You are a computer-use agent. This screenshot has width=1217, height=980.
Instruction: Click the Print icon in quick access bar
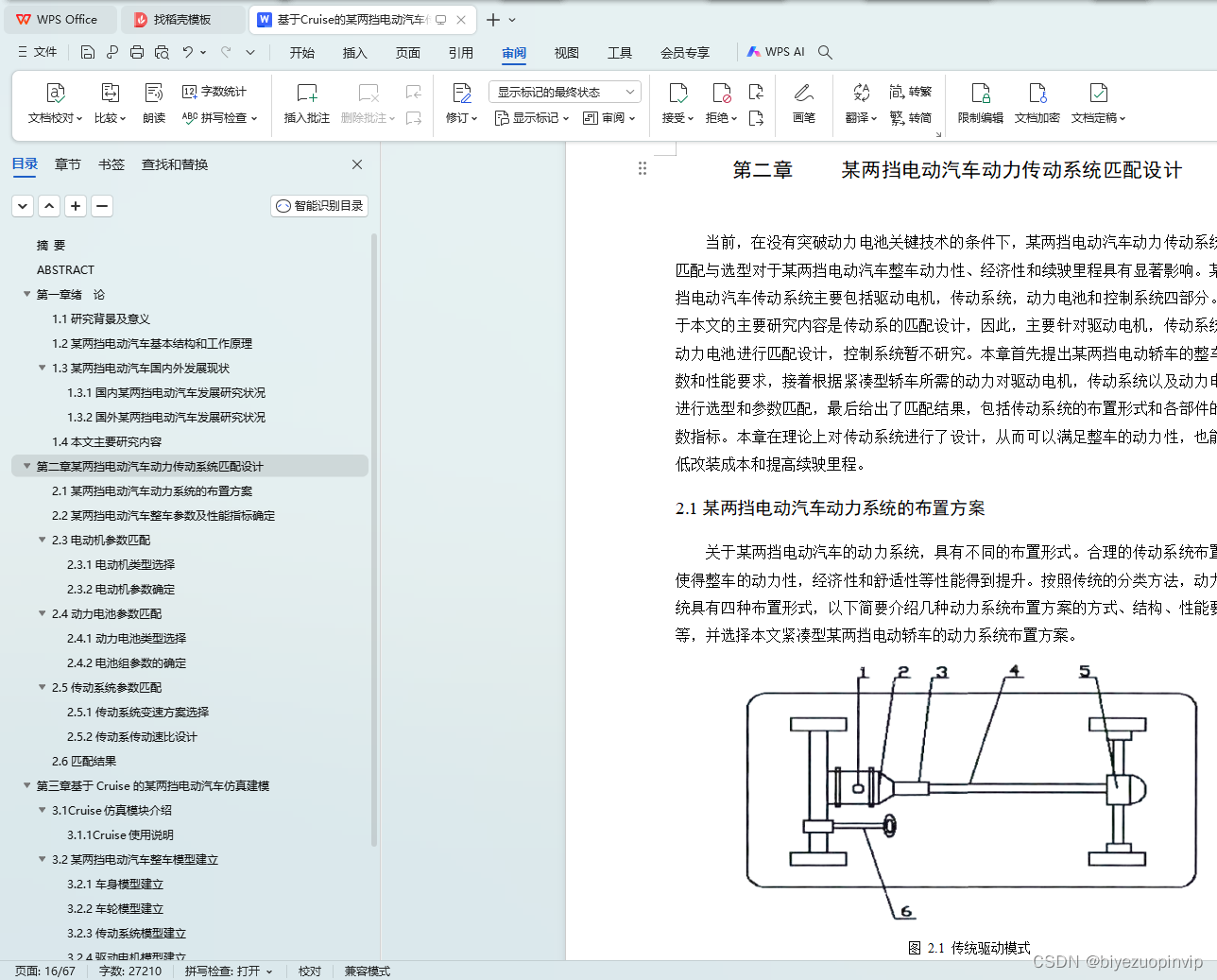(x=137, y=53)
